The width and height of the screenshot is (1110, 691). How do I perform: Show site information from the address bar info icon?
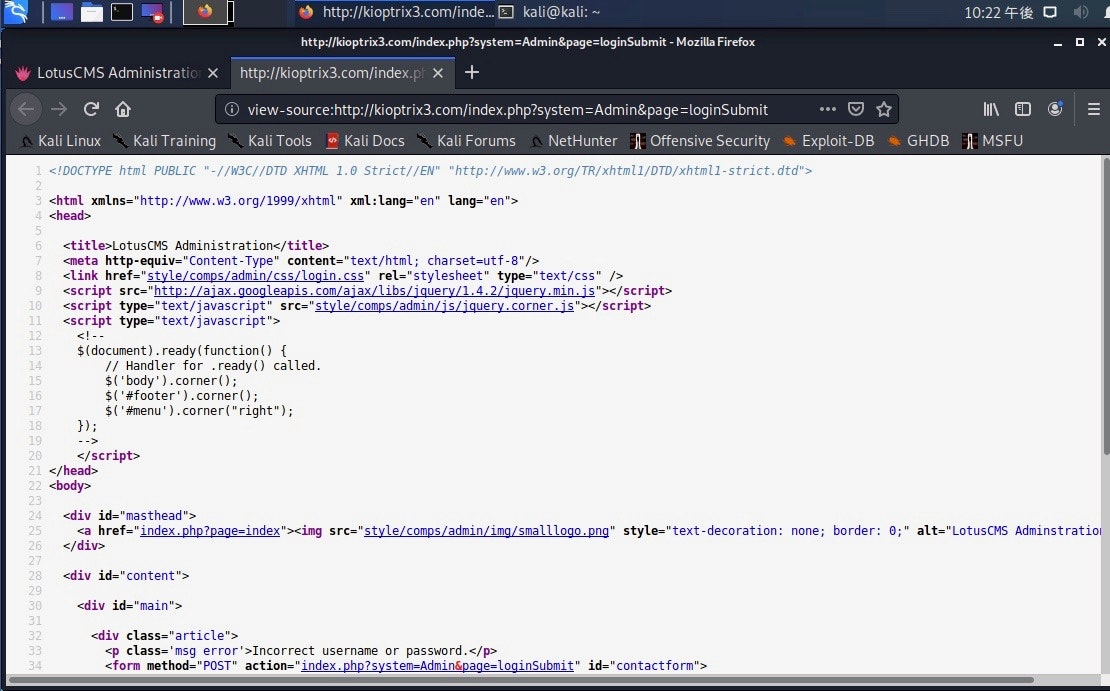pyautogui.click(x=231, y=109)
